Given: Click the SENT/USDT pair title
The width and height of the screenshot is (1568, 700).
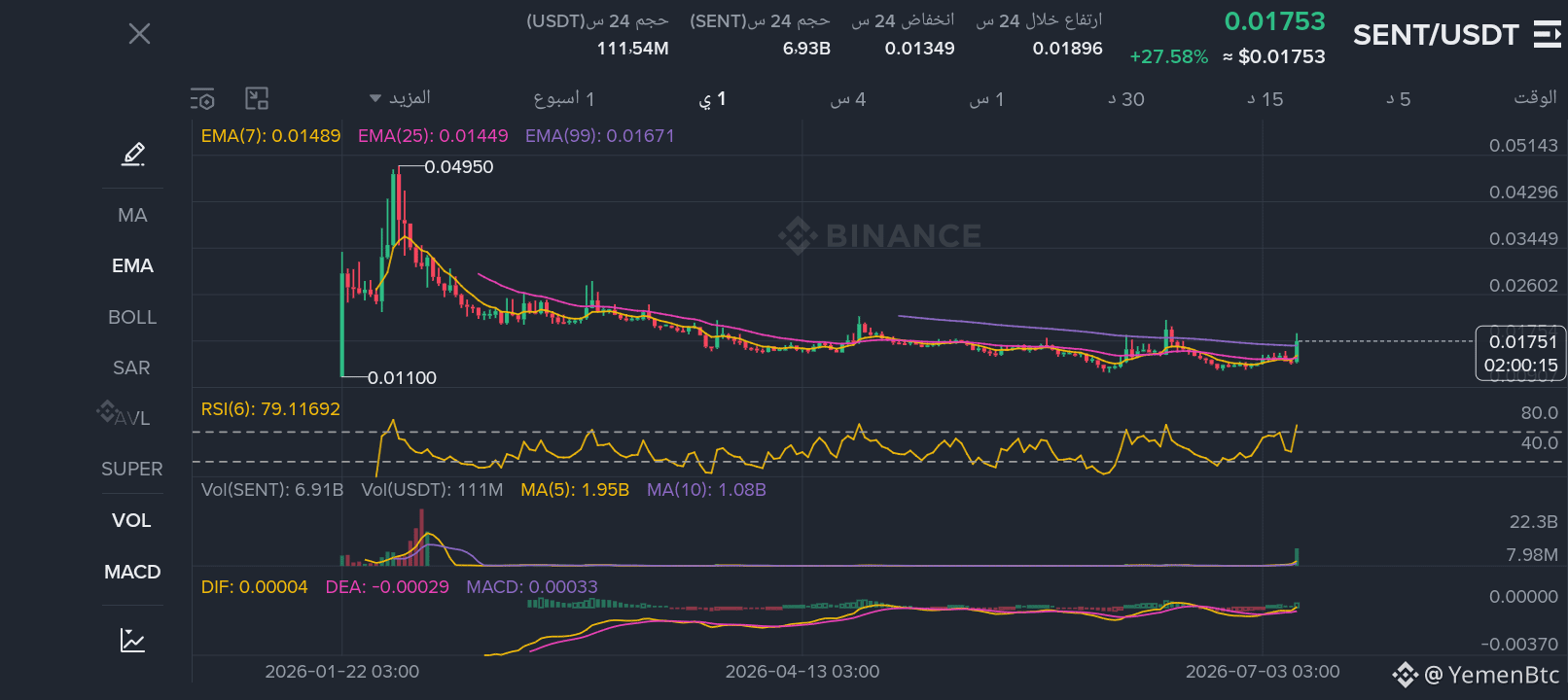Looking at the screenshot, I should pos(1436,35).
